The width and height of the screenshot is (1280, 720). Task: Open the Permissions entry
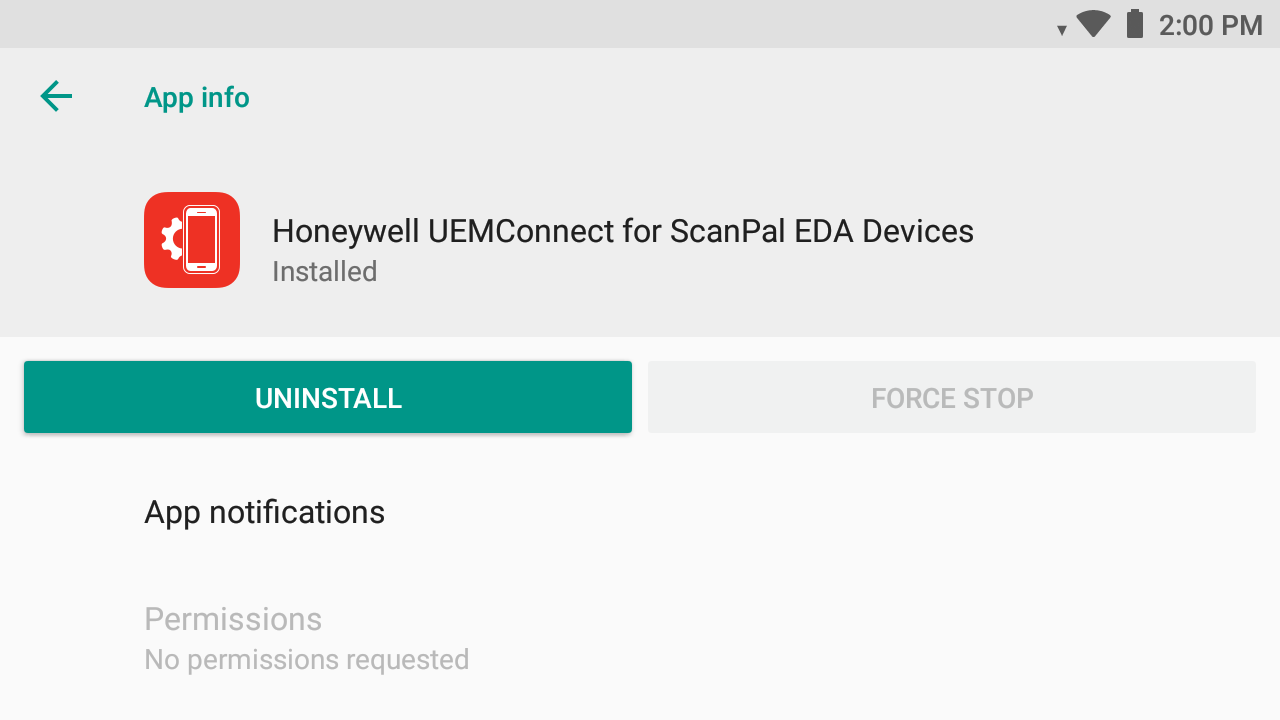tap(233, 619)
